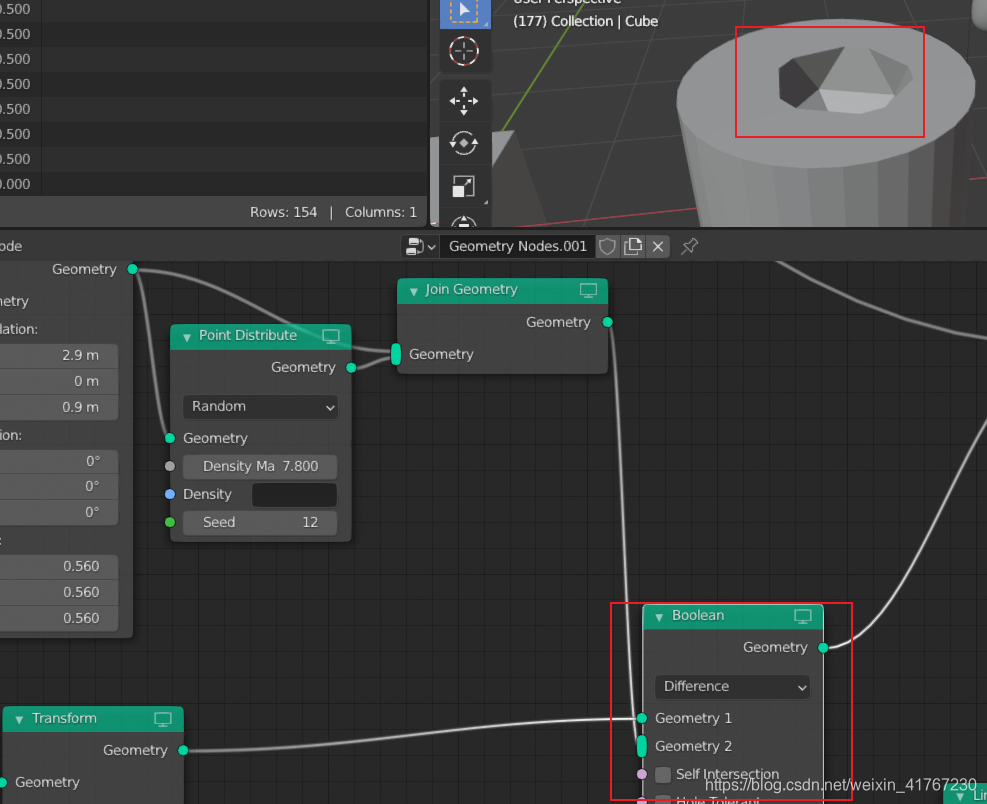Screen dimensions: 987x804
Task: Click the Boolean Geometry output socket
Action: coord(823,647)
